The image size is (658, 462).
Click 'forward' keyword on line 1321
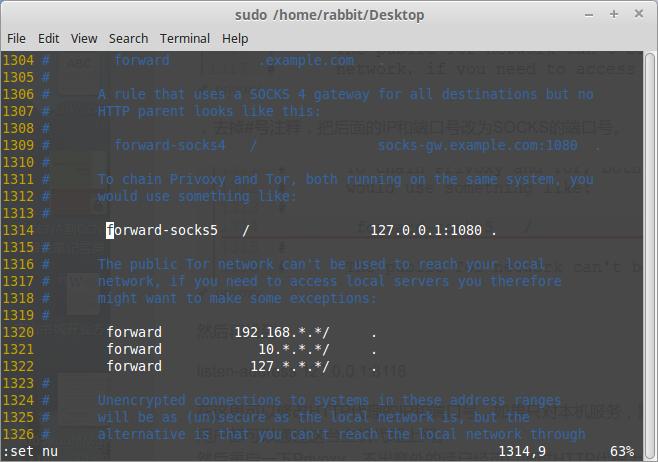[x=134, y=349]
